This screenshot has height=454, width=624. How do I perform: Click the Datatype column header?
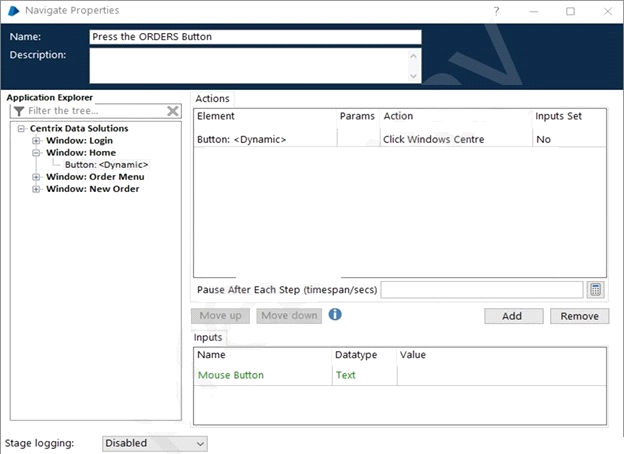365,355
